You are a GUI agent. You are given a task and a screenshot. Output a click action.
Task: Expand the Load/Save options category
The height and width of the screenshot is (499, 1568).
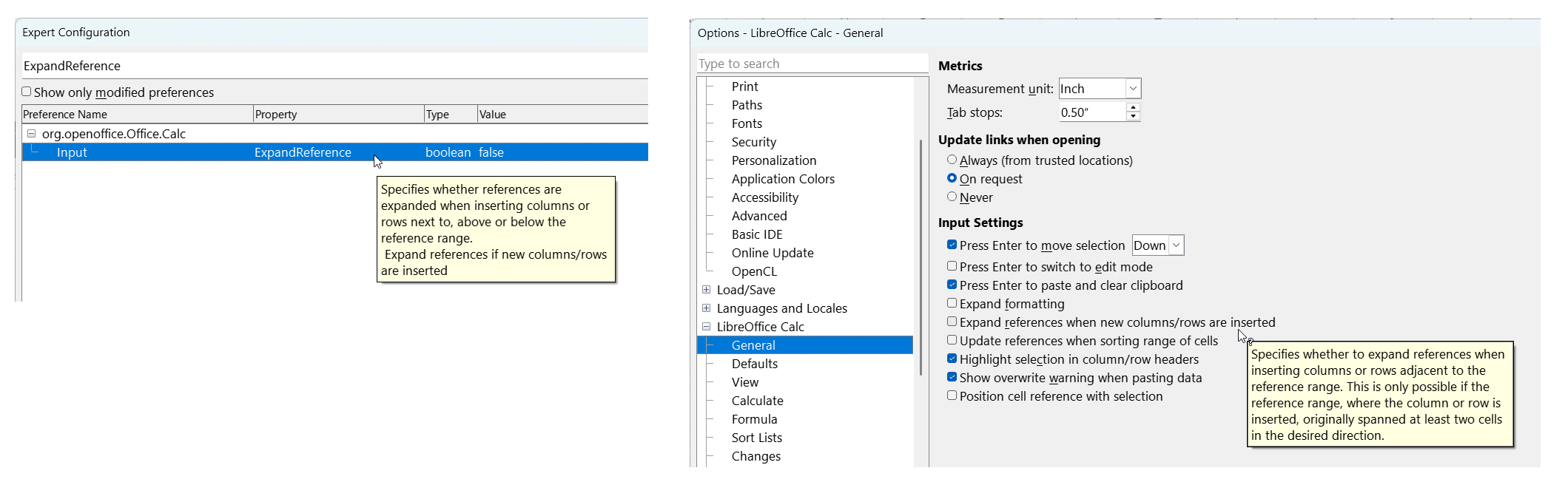point(706,290)
